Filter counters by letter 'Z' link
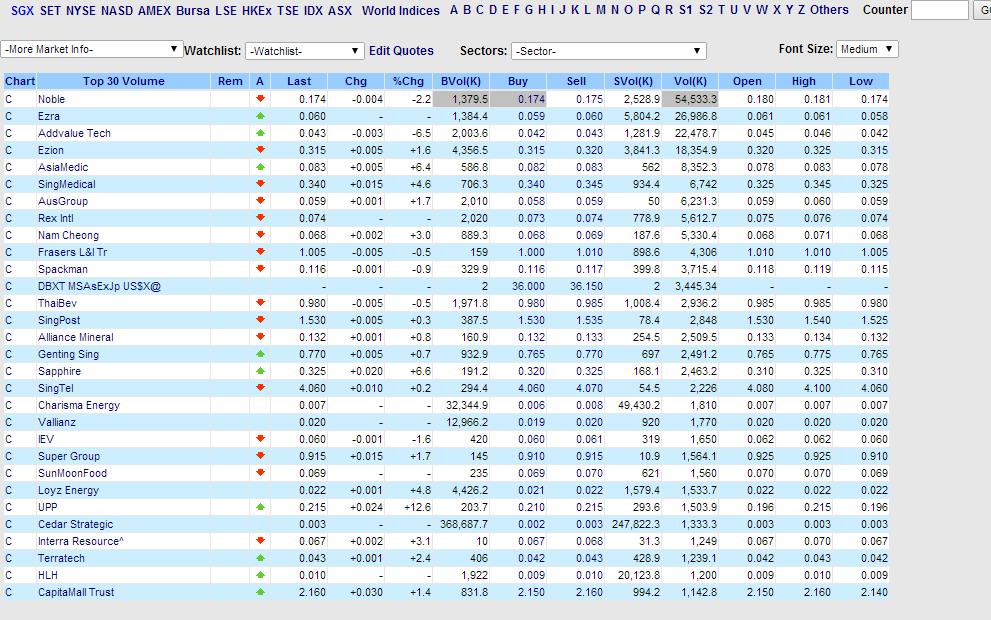The width and height of the screenshot is (991, 620). pos(801,10)
